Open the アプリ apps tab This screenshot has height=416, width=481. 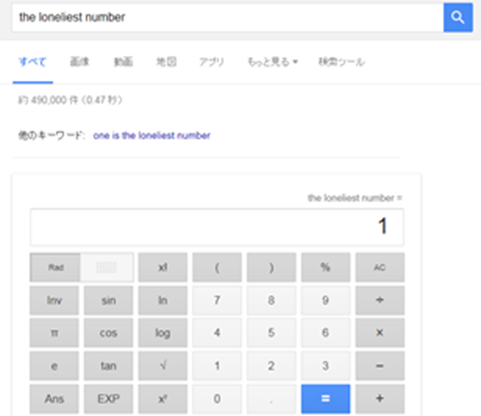[211, 62]
